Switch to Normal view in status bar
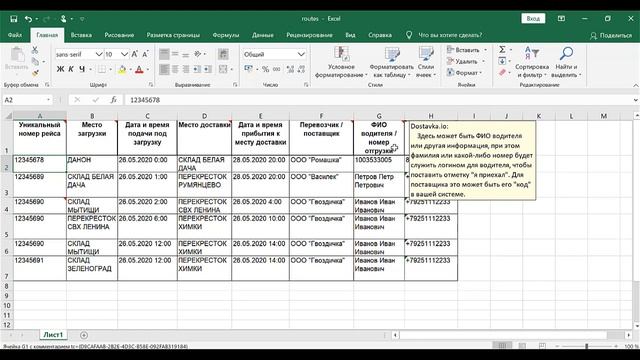Screen dimensions: 640x360 coord(502,346)
